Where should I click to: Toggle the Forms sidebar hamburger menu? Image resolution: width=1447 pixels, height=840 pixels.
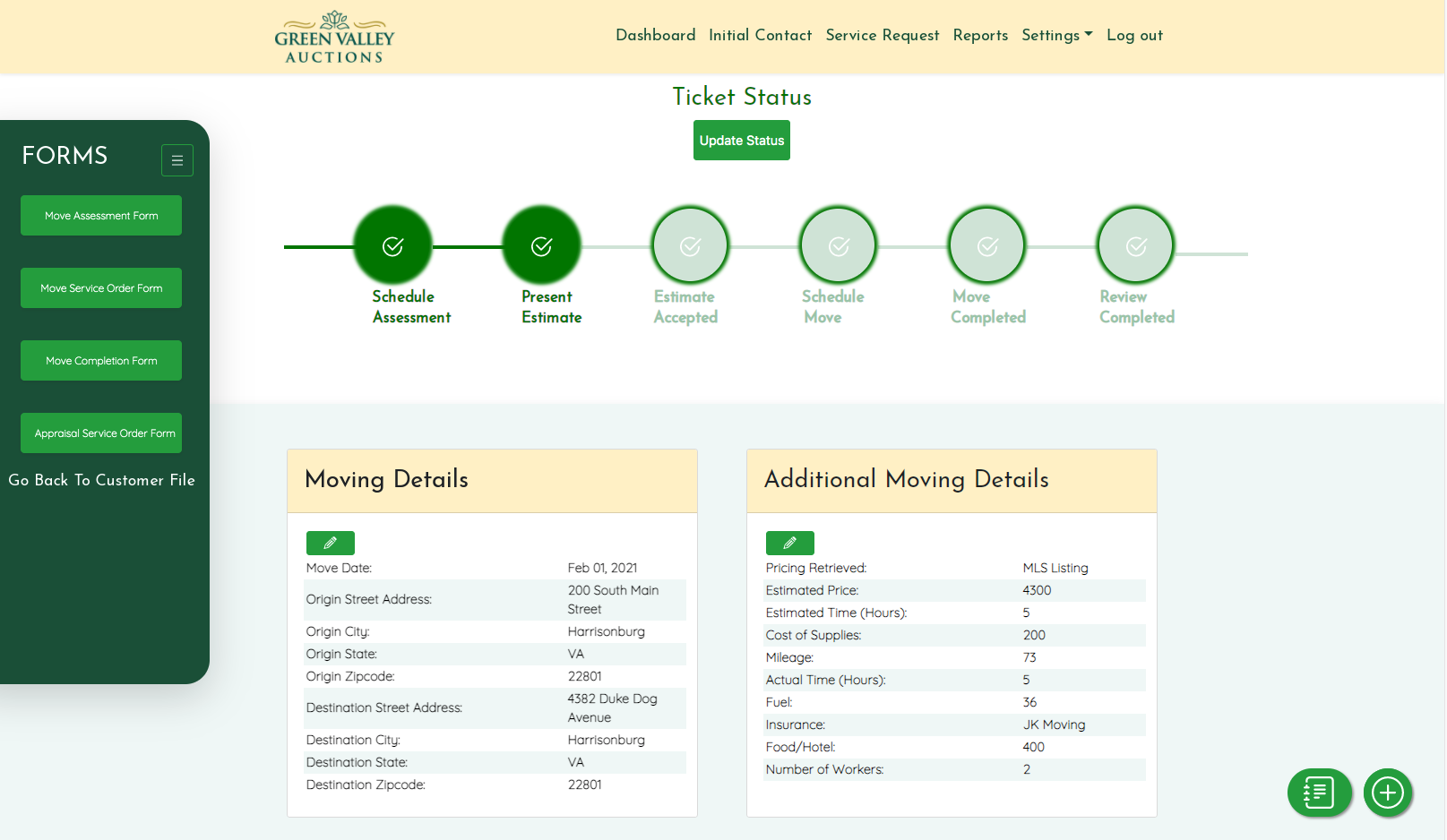[x=177, y=160]
